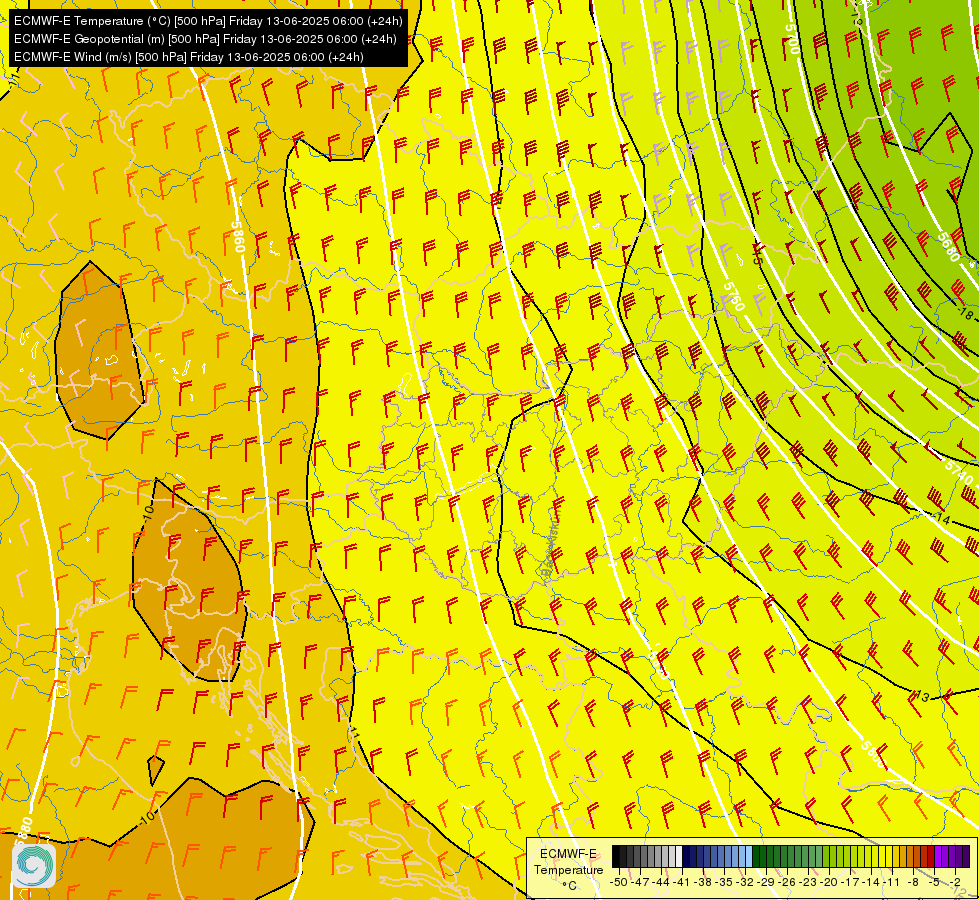Click the white swatch left of -41 tick
This screenshot has height=900, width=979.
click(x=679, y=856)
